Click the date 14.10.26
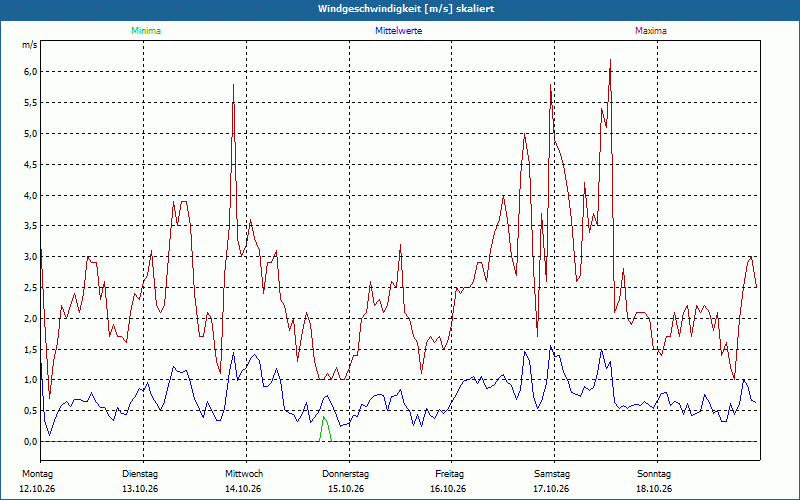Screen dimensions: 800x500 243,489
